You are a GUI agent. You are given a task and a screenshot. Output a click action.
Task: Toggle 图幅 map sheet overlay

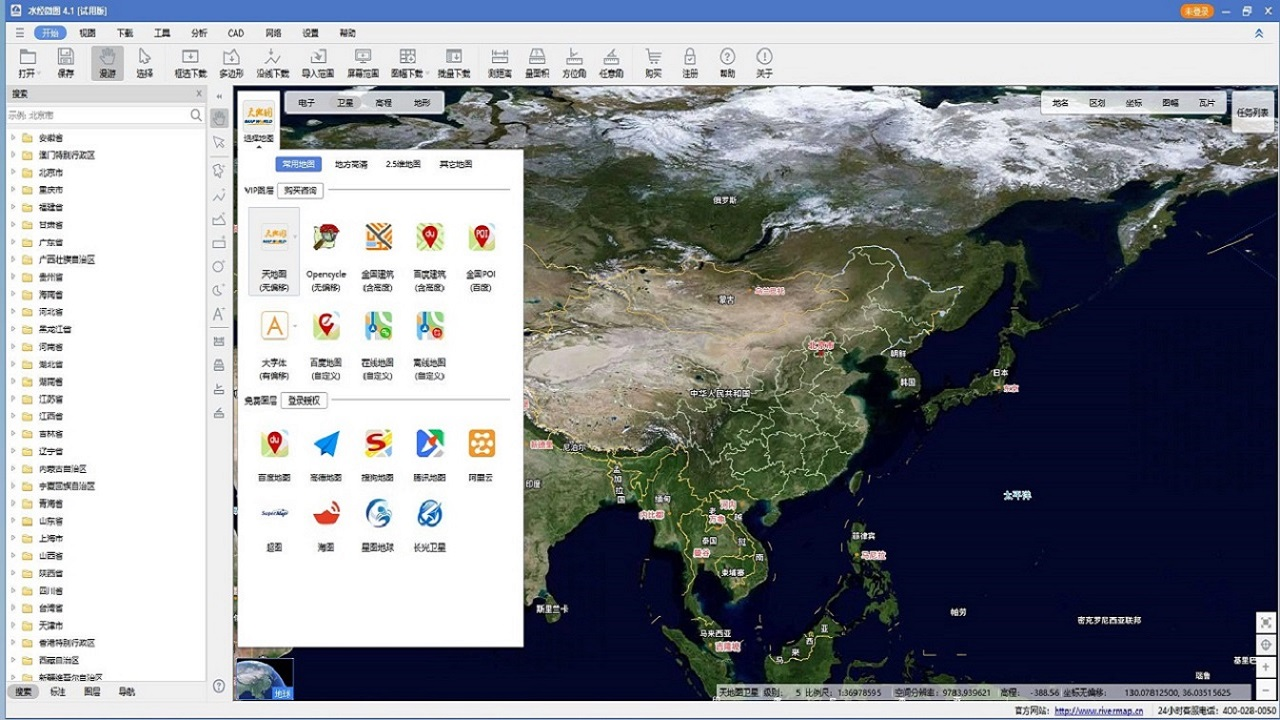(1171, 103)
